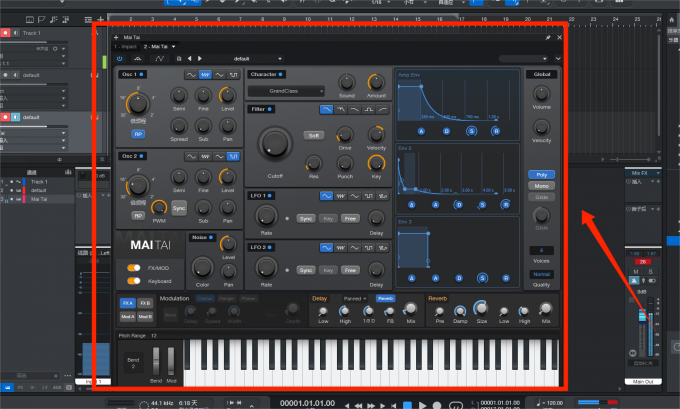This screenshot has width=680, height=409.
Task: Open the Normal quality dropdown
Action: (541, 274)
